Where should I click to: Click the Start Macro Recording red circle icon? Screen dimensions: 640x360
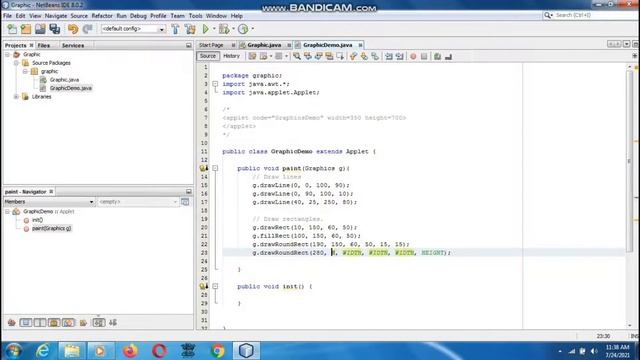coord(413,56)
